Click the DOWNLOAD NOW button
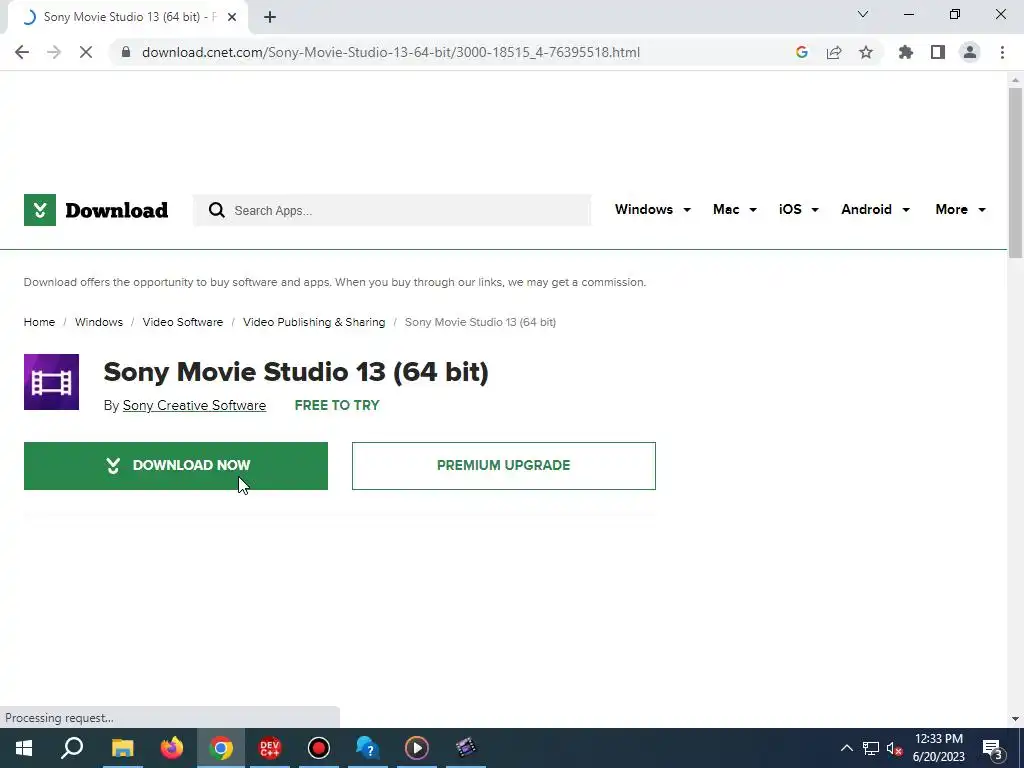This screenshot has height=768, width=1024. [x=176, y=466]
